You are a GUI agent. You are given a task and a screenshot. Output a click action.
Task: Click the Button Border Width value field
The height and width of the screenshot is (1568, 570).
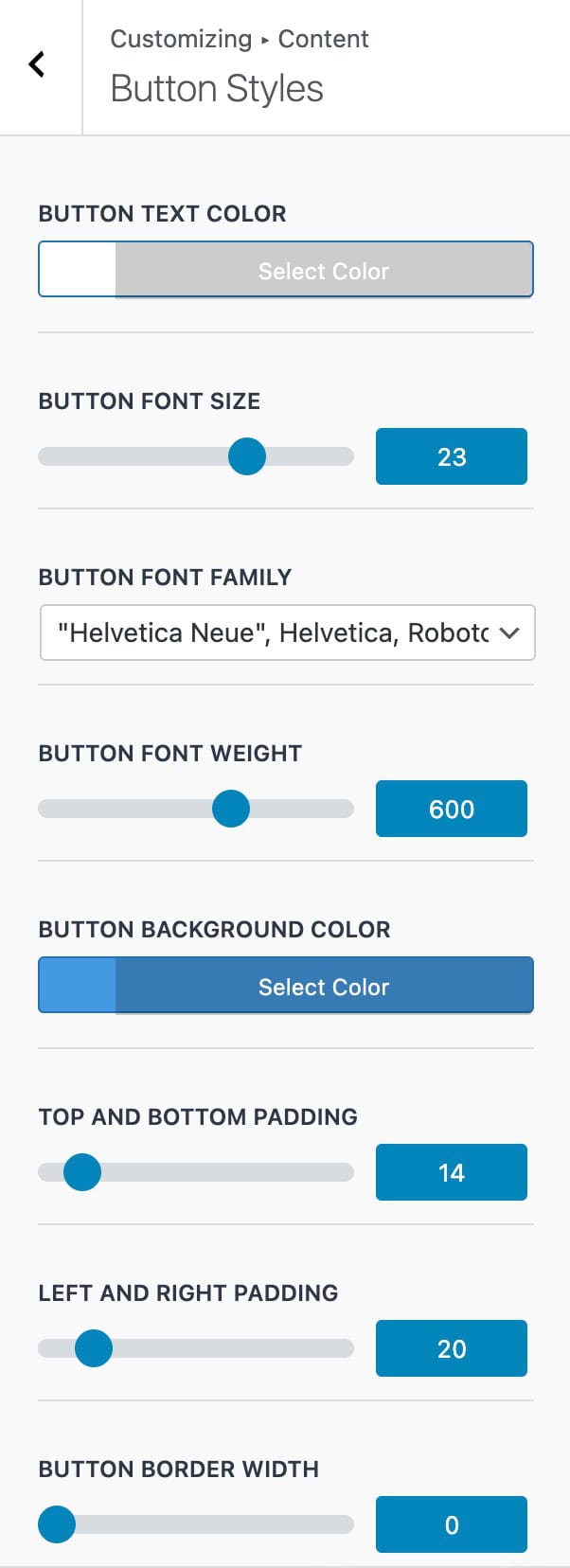(451, 1524)
